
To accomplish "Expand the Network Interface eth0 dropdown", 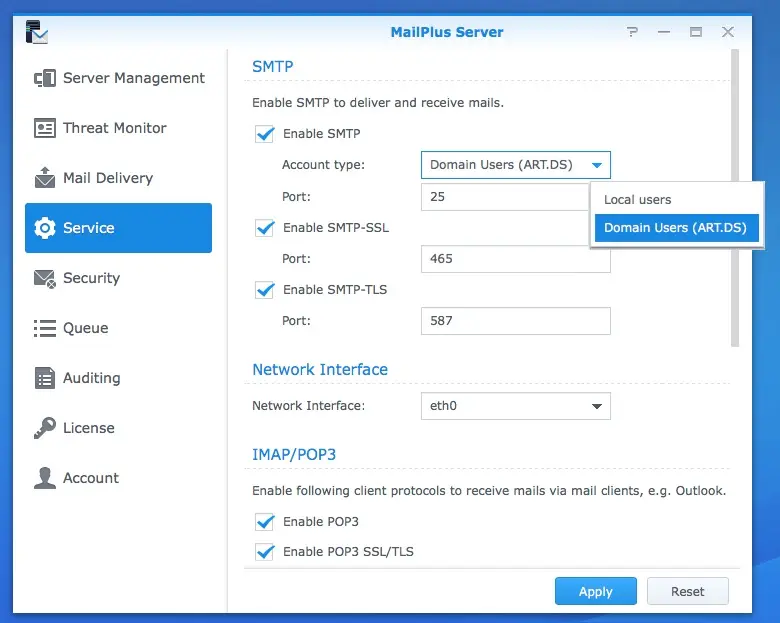I will click(597, 406).
